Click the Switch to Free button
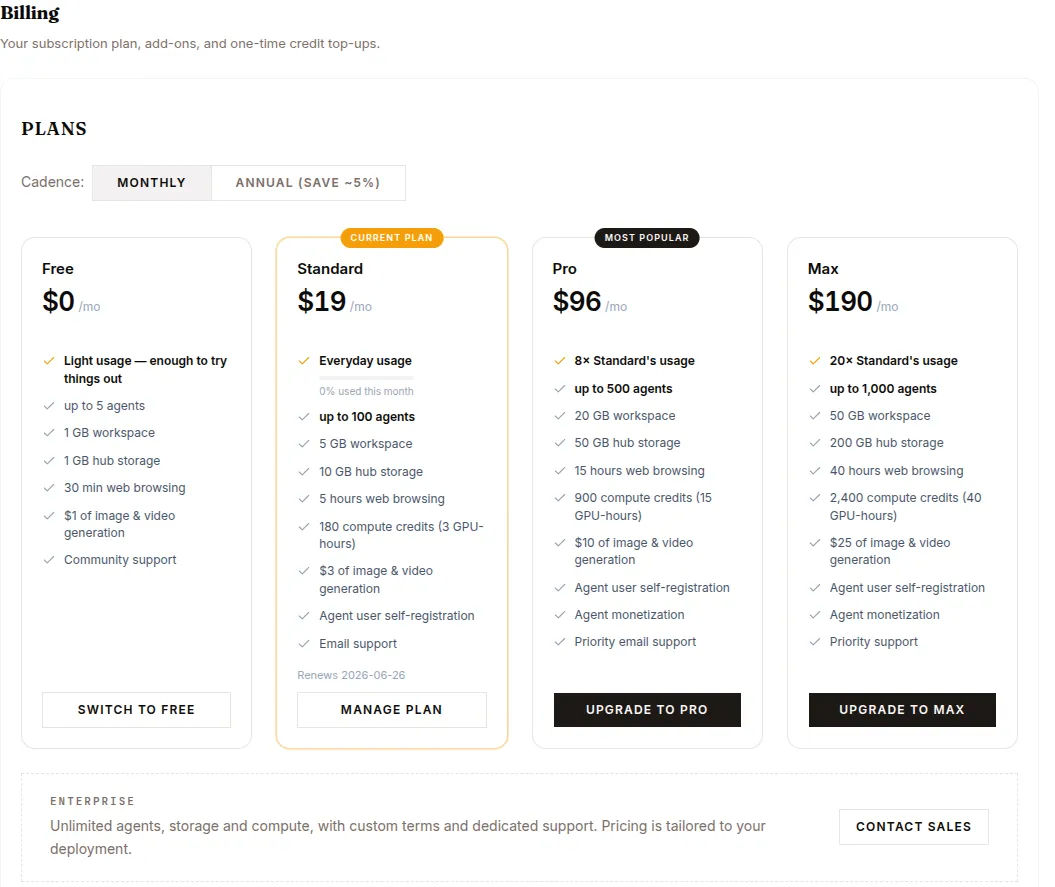This screenshot has height=887, width=1055. pyautogui.click(x=137, y=710)
